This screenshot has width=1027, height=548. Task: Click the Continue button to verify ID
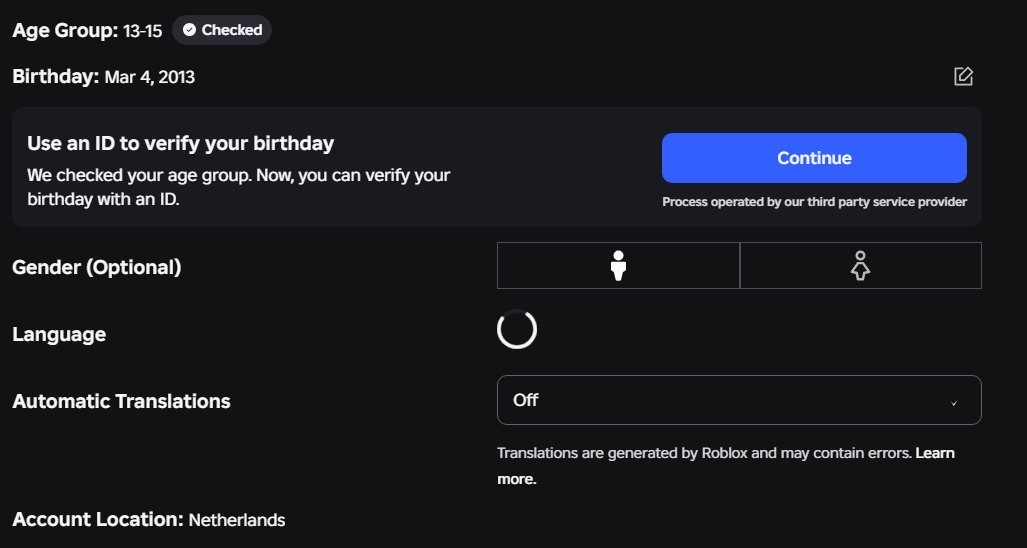[814, 158]
